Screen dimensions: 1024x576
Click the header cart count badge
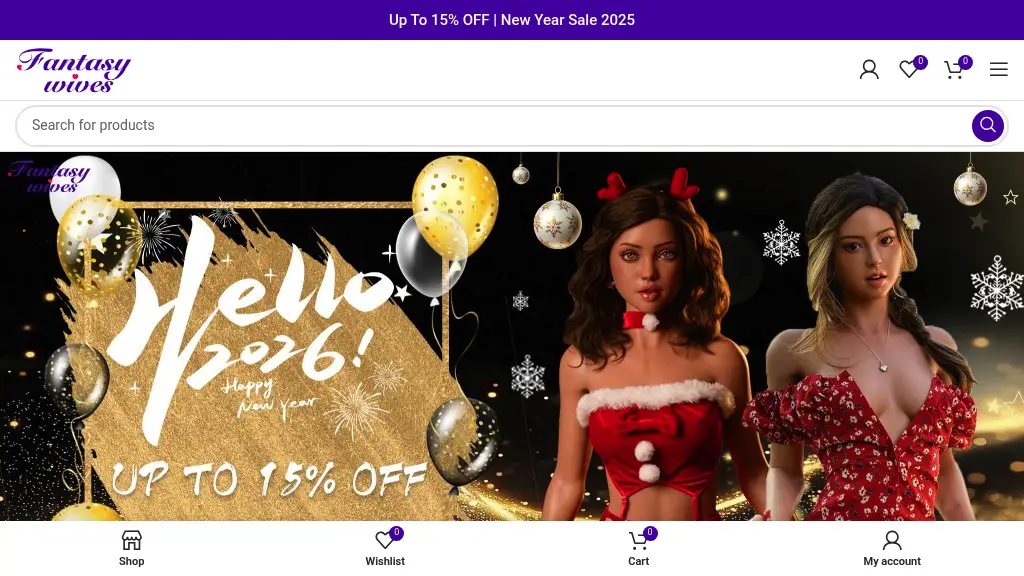pos(965,62)
